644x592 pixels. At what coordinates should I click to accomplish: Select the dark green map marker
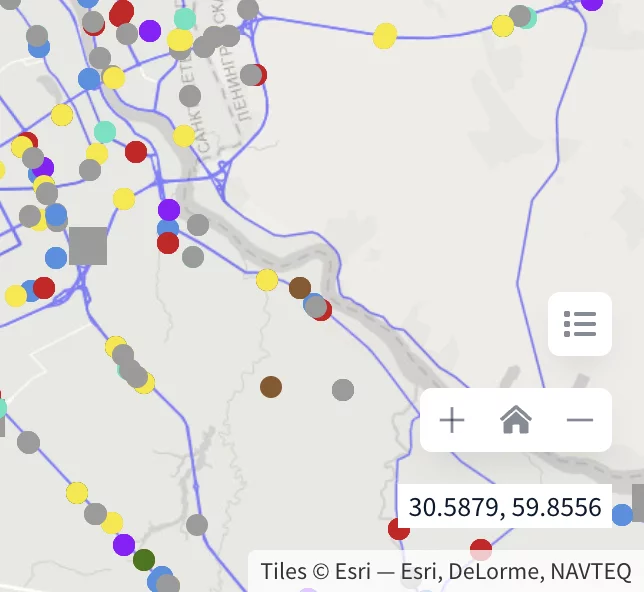click(144, 560)
